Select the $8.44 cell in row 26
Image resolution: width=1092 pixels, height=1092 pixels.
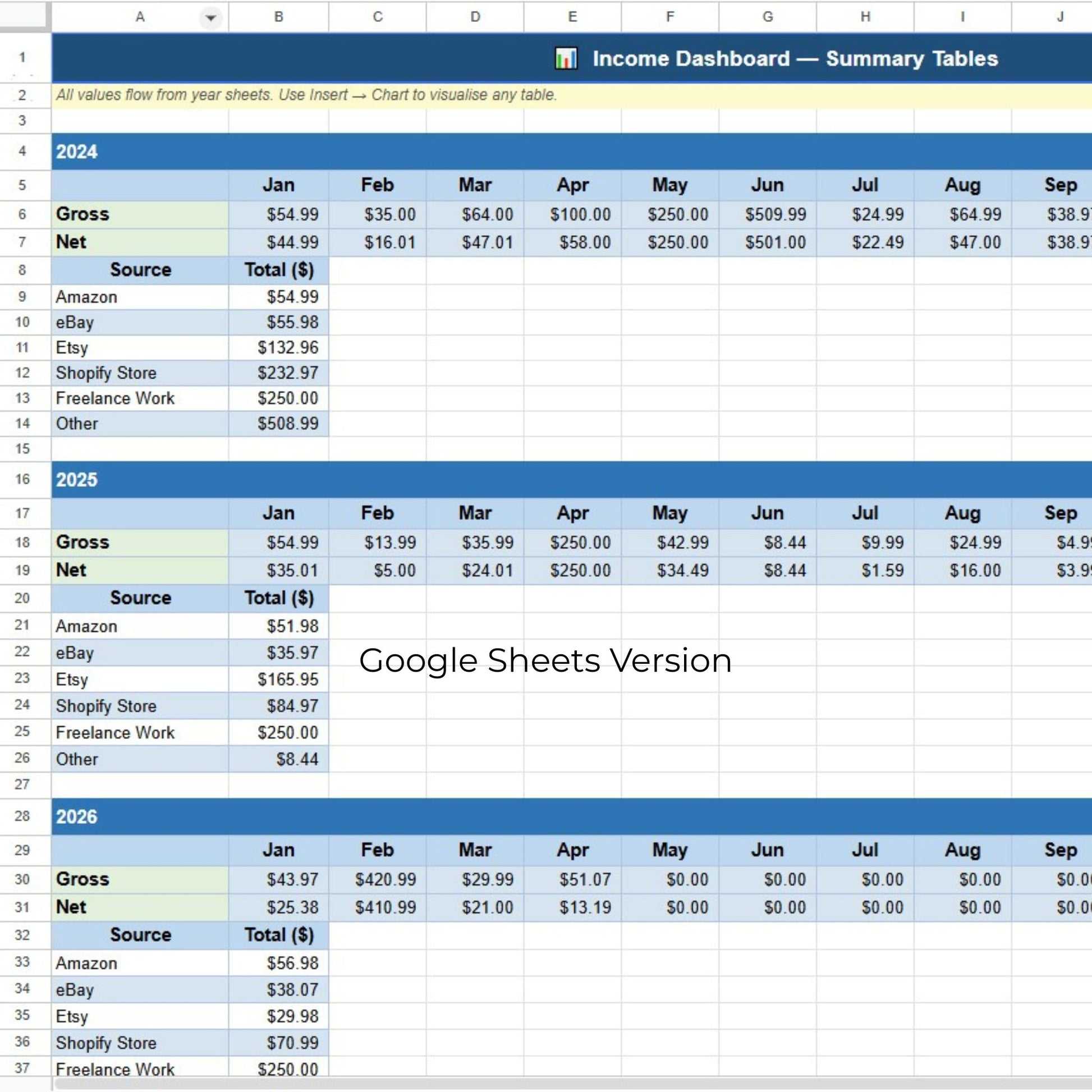click(279, 759)
